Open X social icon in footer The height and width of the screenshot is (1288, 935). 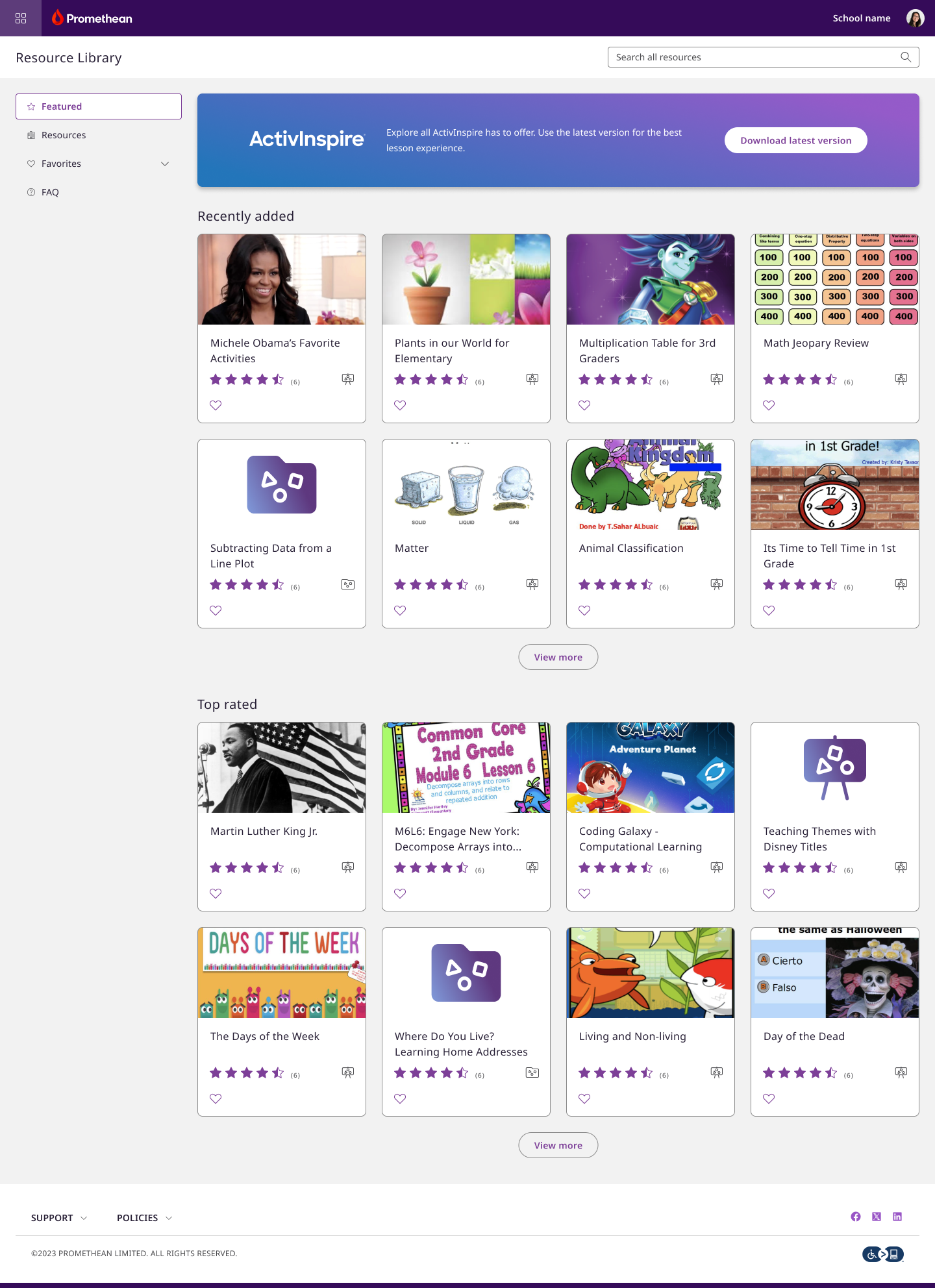pos(877,1217)
